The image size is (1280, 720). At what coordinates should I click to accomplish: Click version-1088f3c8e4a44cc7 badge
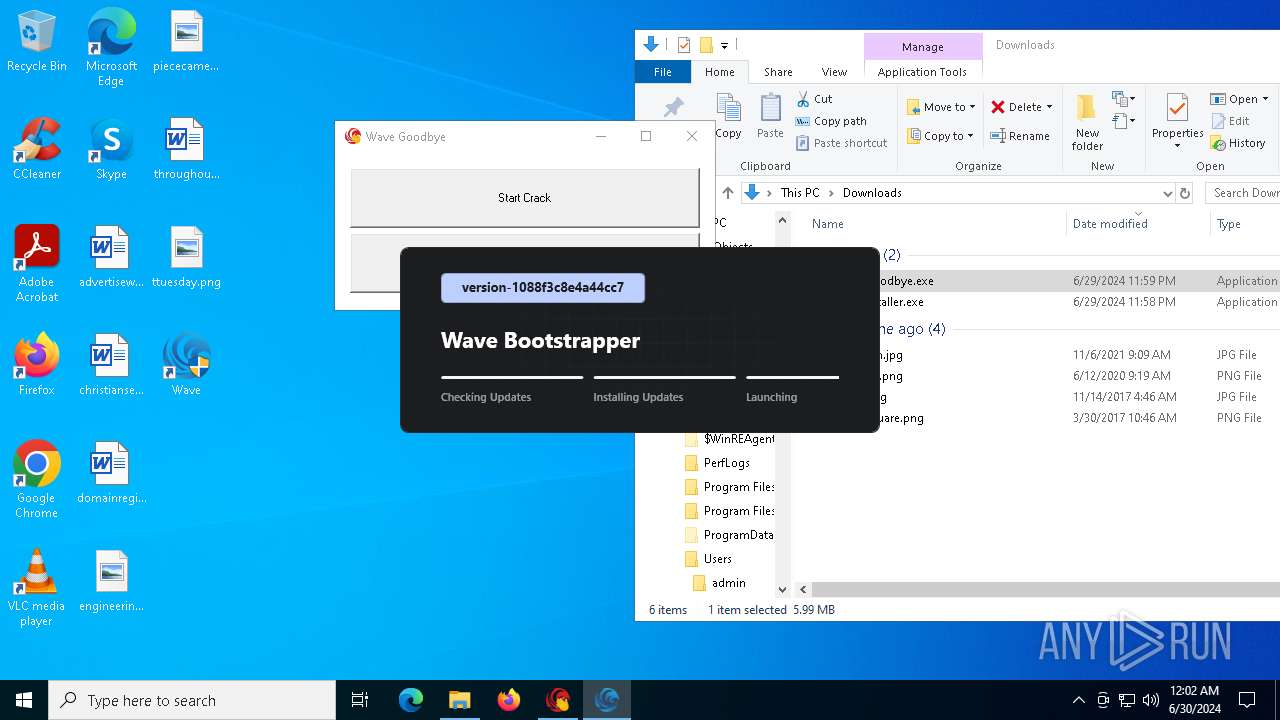(x=543, y=288)
